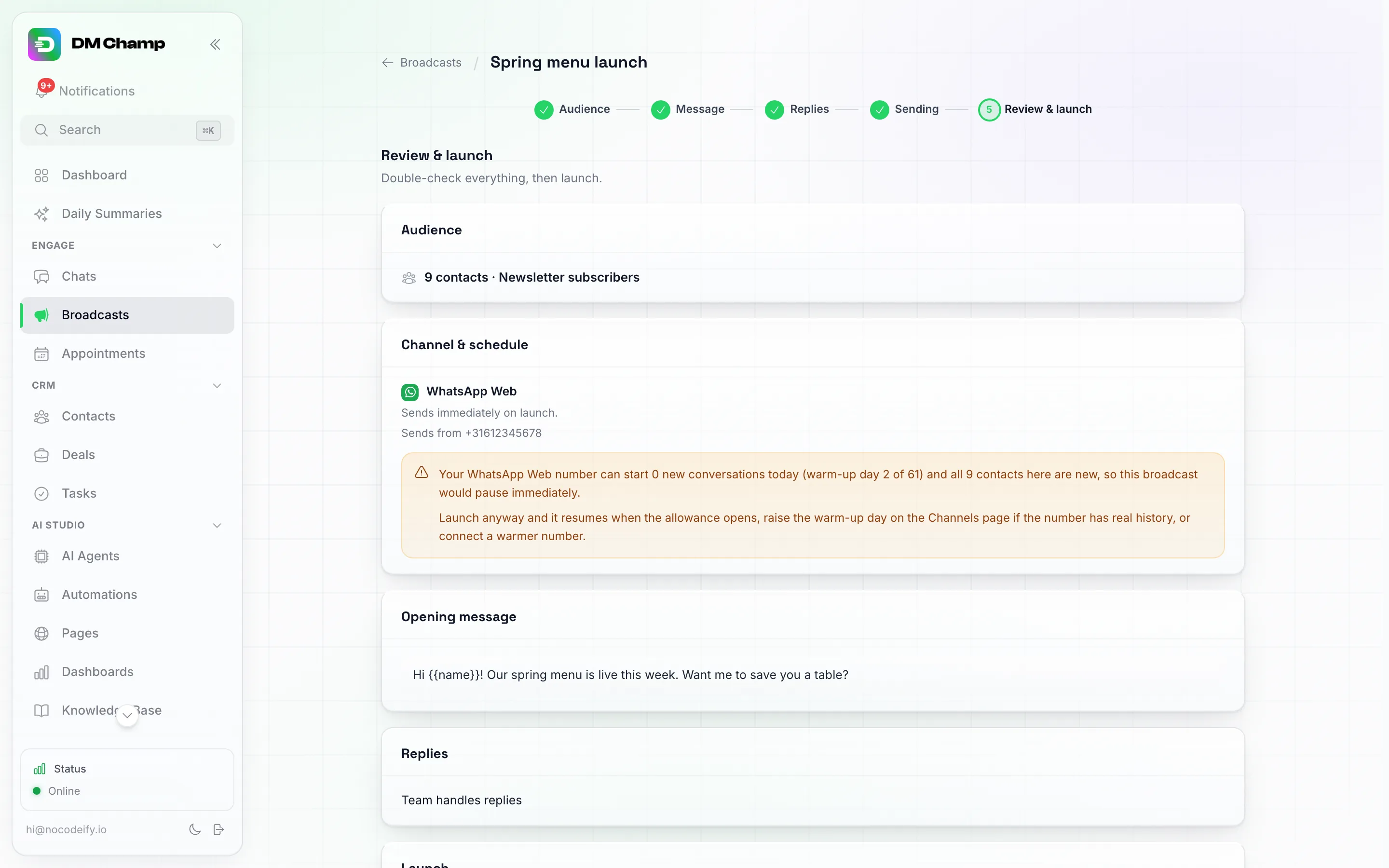
Task: Click the Status bar-chart icon
Action: (x=40, y=769)
